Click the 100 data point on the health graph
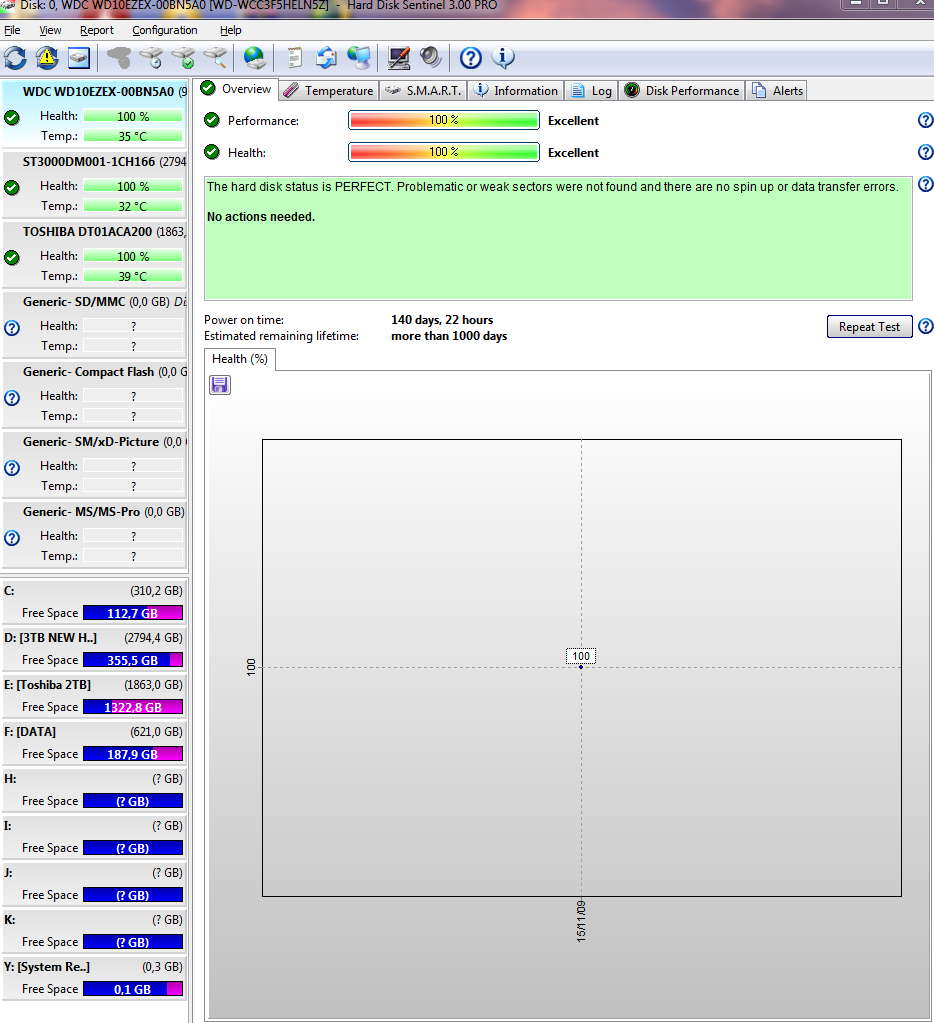The width and height of the screenshot is (934, 1023). pos(581,666)
